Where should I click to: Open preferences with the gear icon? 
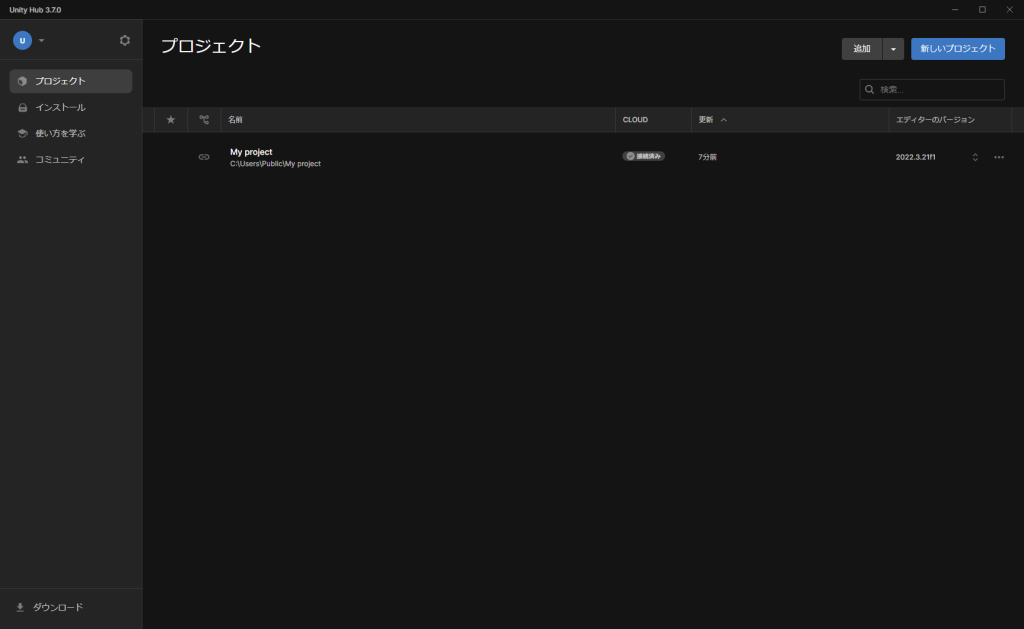click(x=125, y=40)
